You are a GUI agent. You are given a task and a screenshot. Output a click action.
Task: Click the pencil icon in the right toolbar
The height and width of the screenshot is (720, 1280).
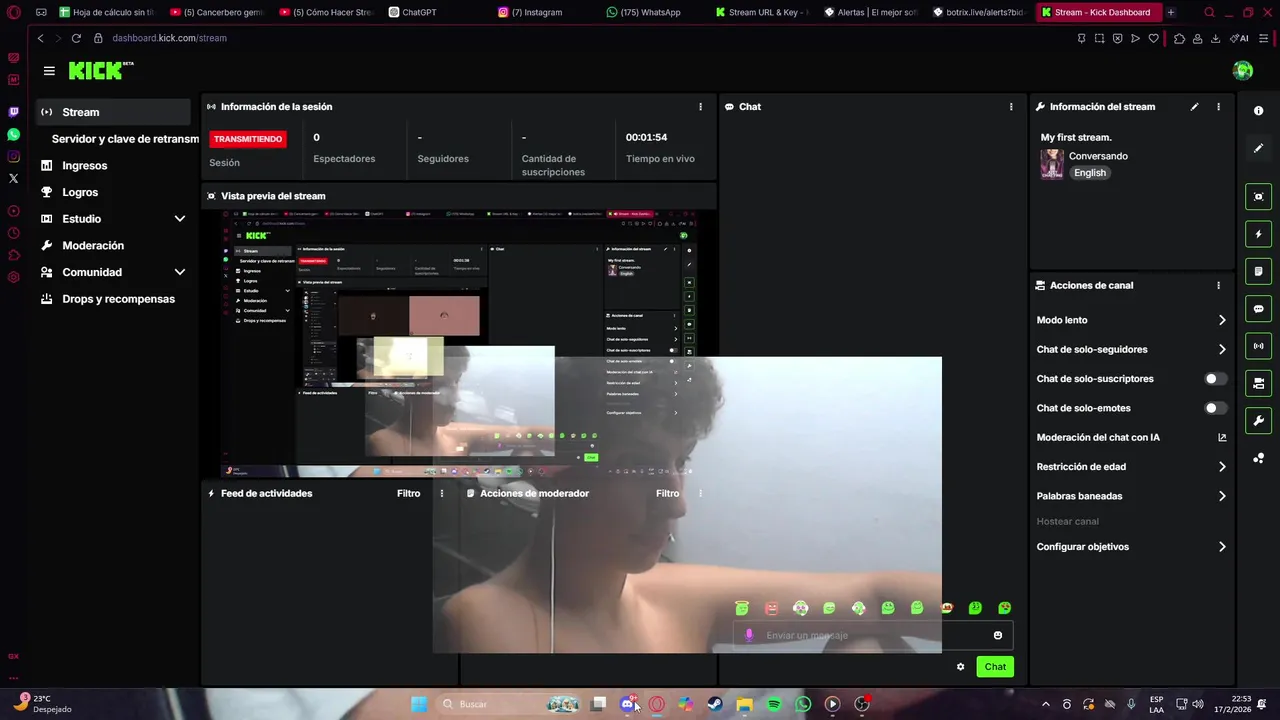(x=1259, y=148)
